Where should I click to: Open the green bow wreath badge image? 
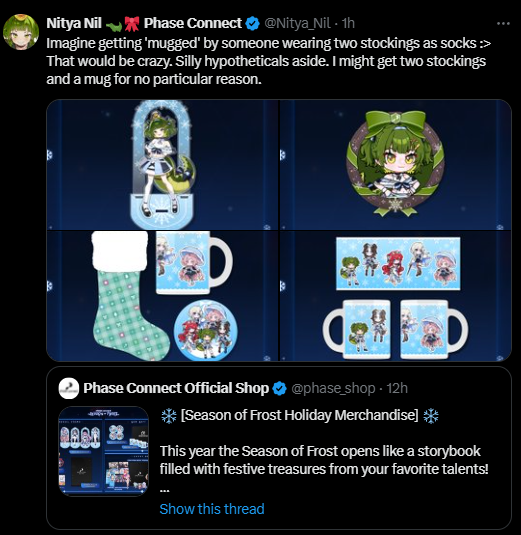pos(395,165)
